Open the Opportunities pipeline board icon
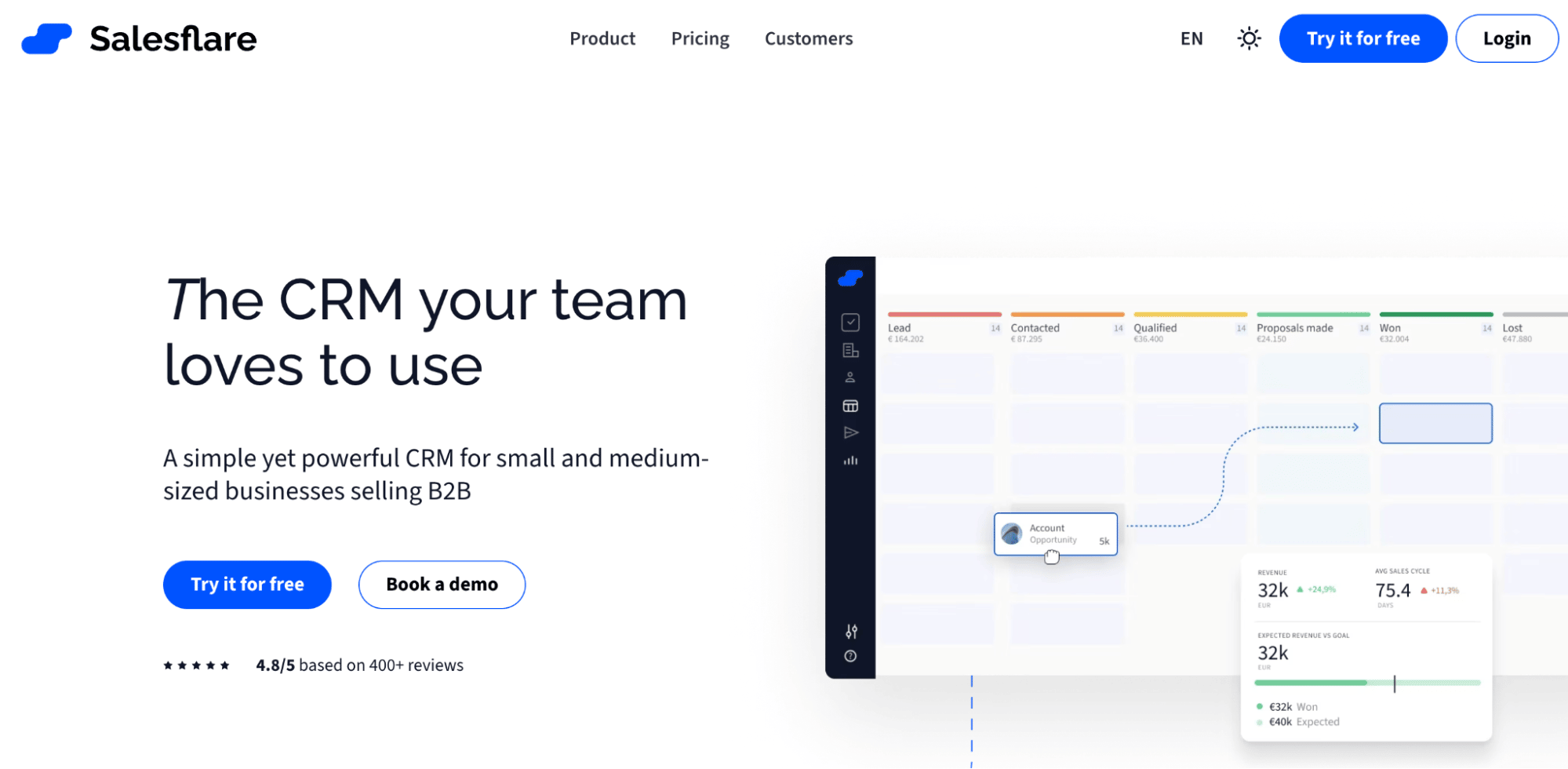The width and height of the screenshot is (1568, 769). (850, 405)
